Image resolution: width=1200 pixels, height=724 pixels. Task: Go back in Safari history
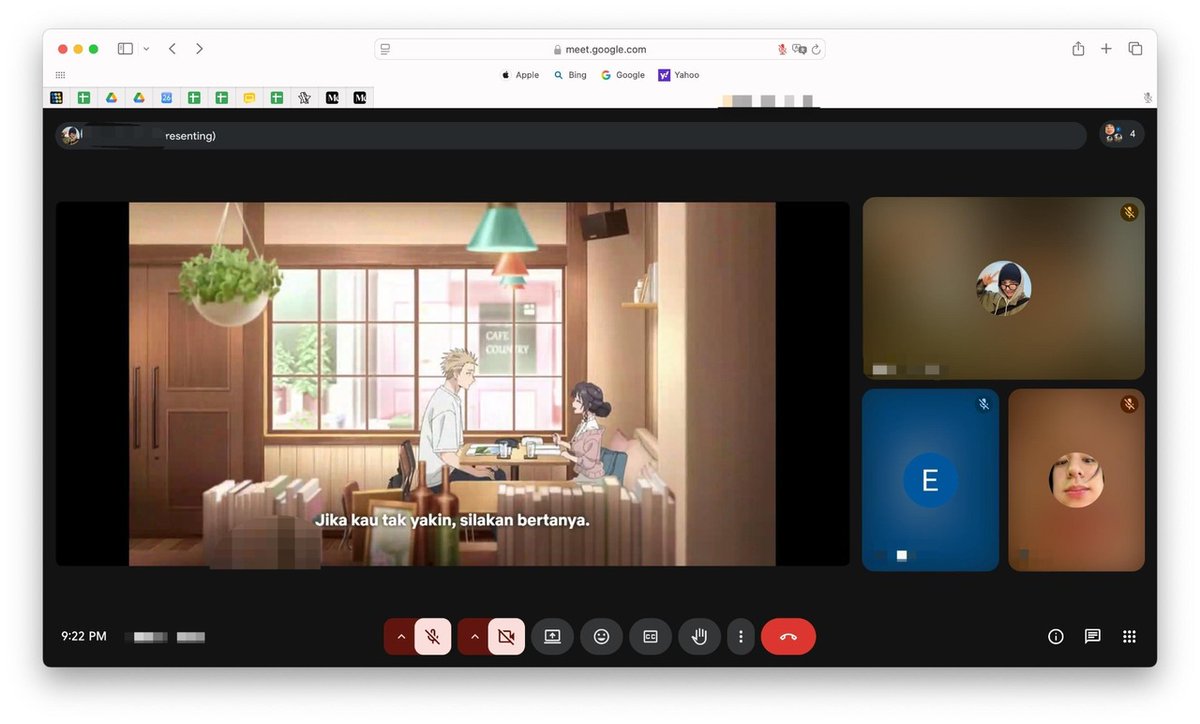[x=172, y=48]
